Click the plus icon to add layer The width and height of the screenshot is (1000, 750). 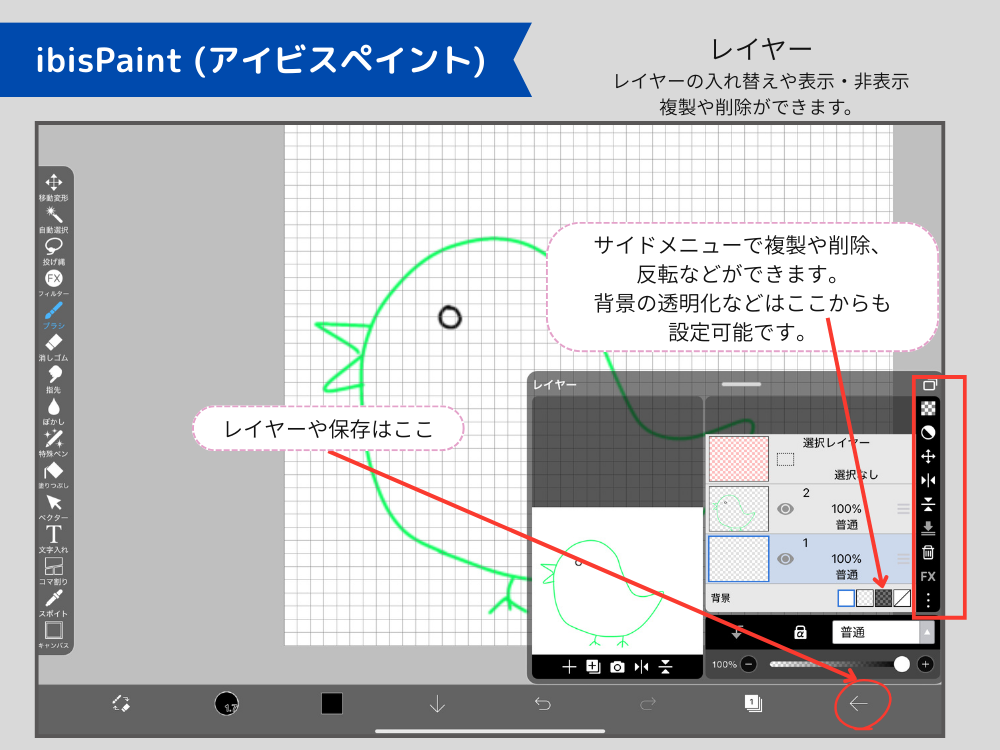pos(568,667)
